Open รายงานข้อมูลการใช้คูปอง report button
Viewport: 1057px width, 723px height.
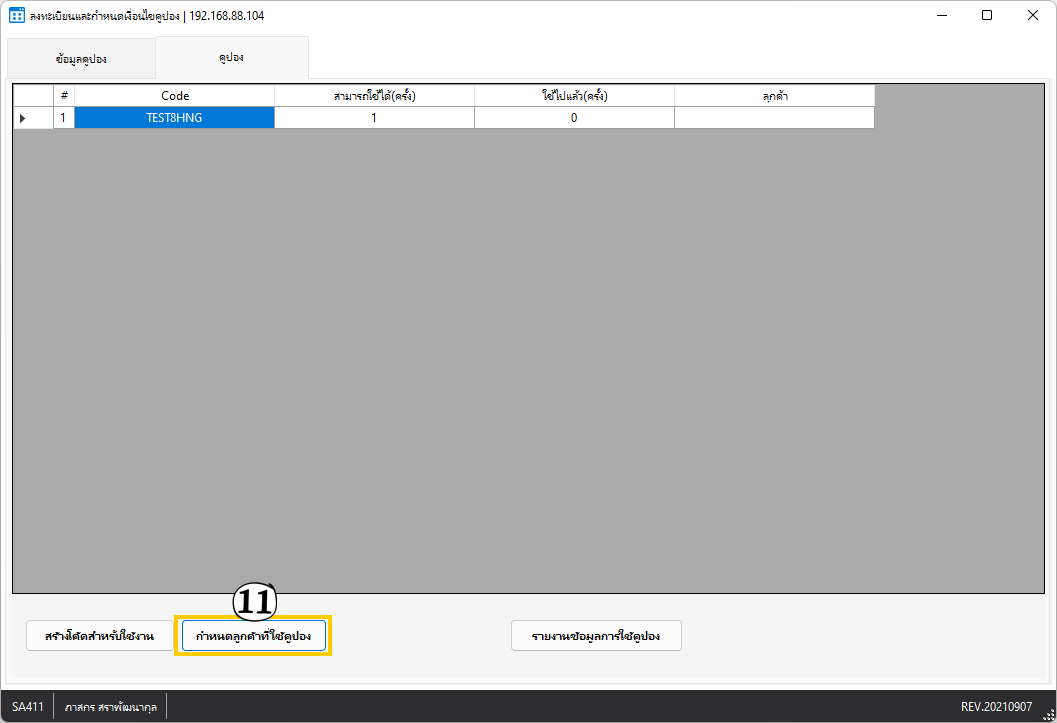[x=596, y=636]
